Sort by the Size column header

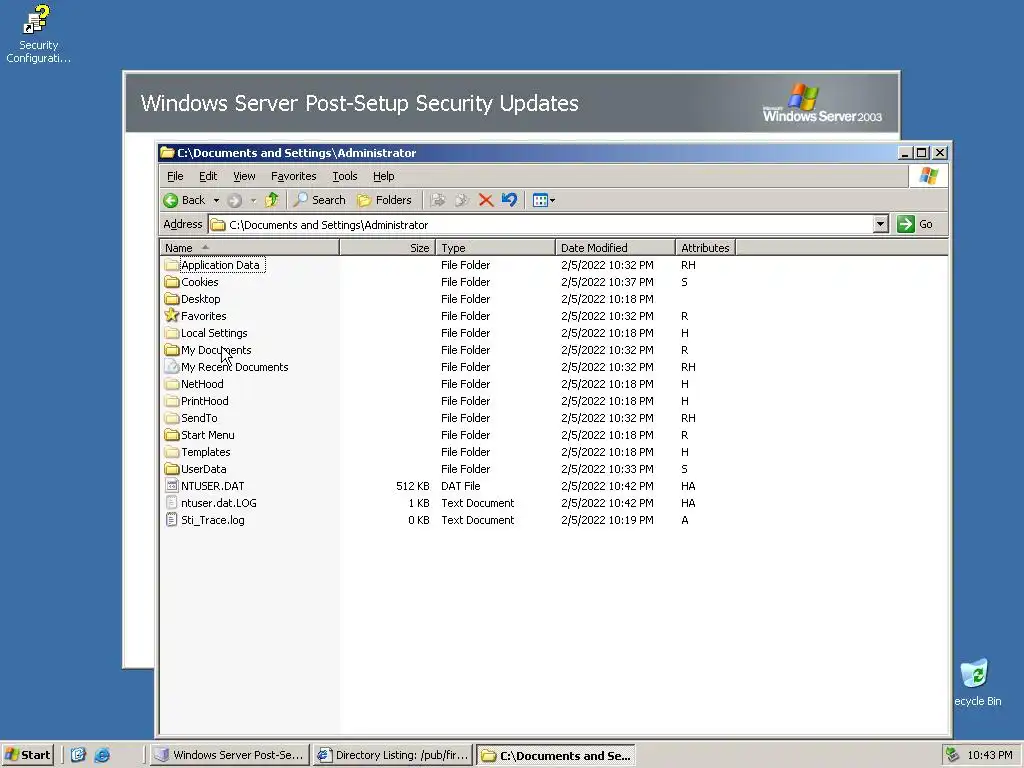(387, 248)
